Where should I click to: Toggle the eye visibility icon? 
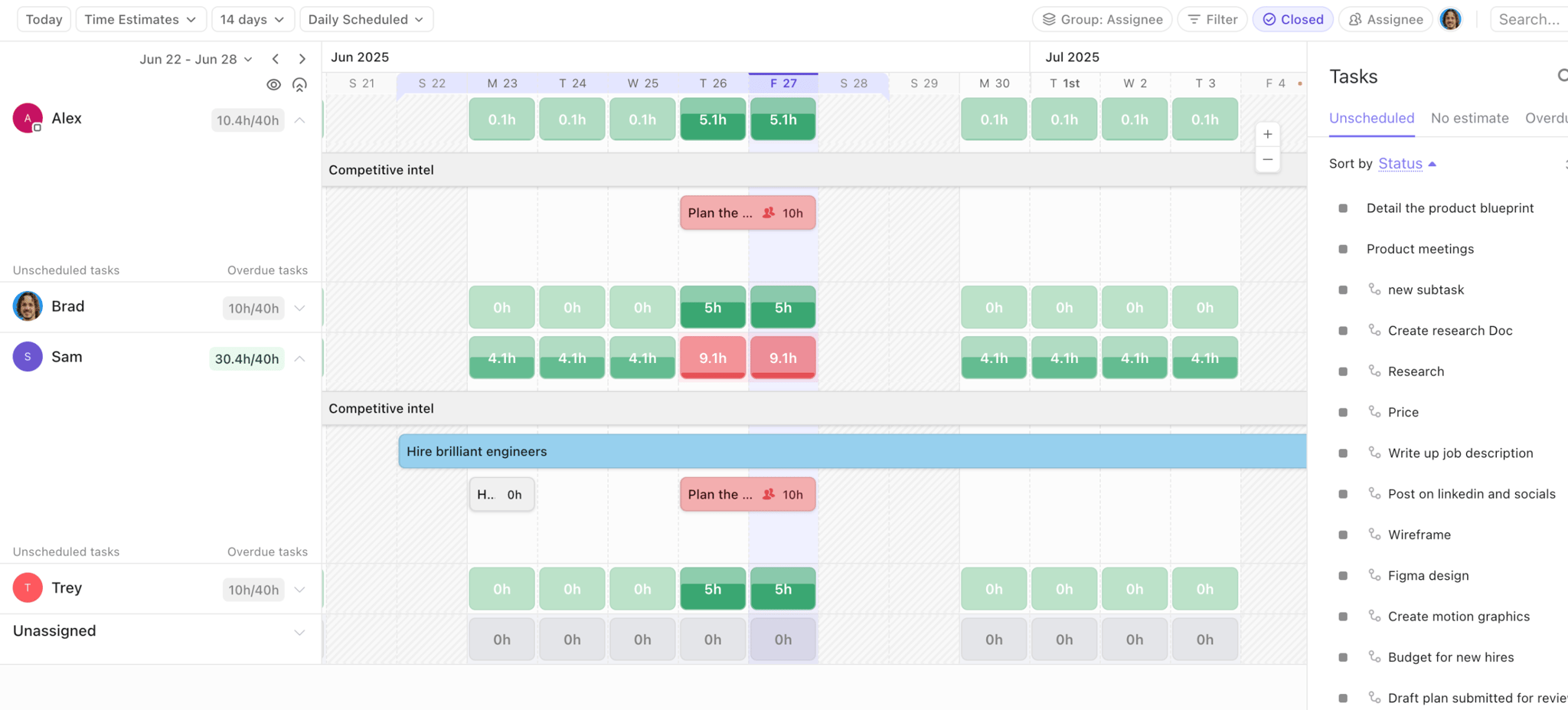click(274, 84)
